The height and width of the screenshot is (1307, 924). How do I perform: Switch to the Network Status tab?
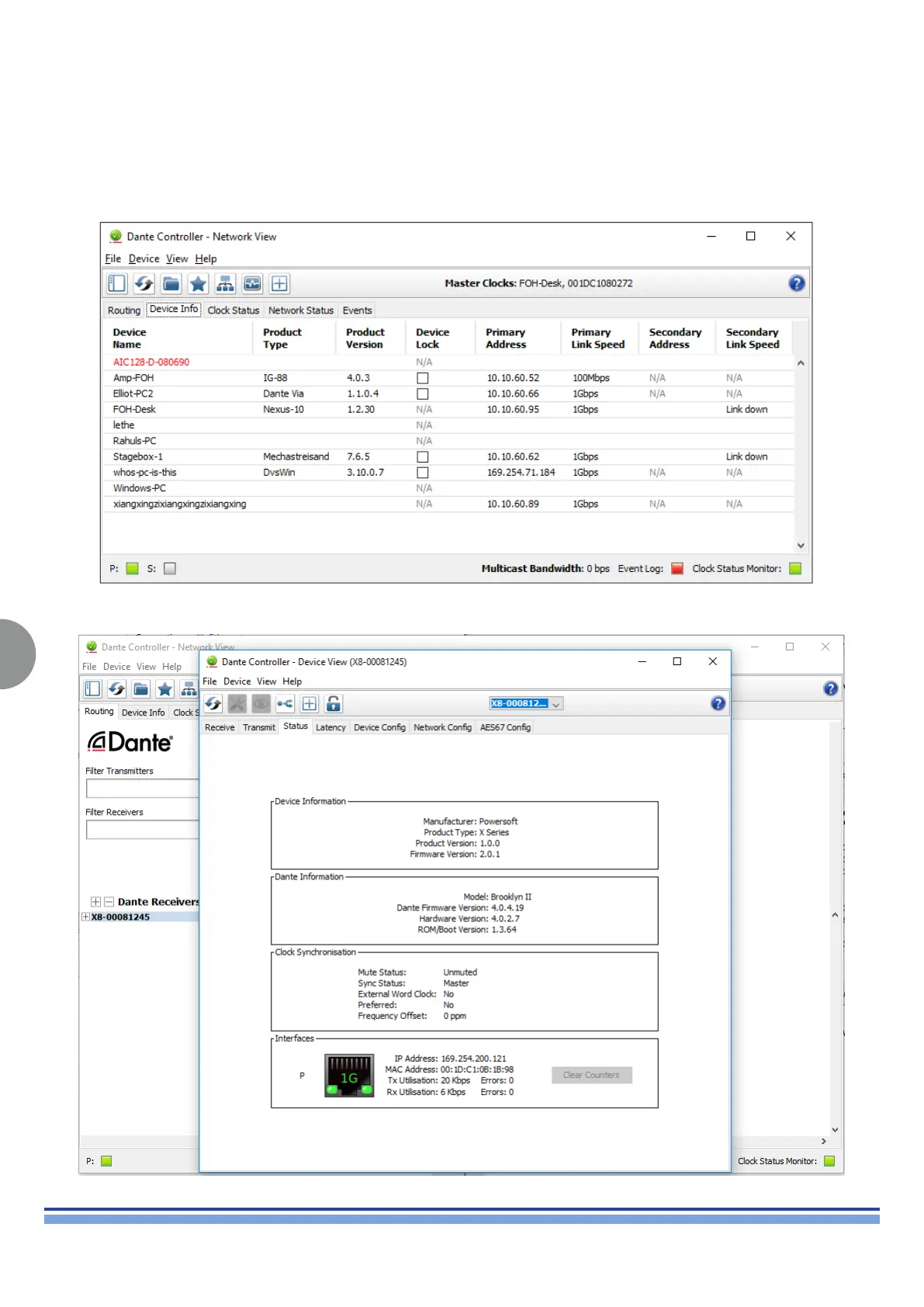click(300, 310)
